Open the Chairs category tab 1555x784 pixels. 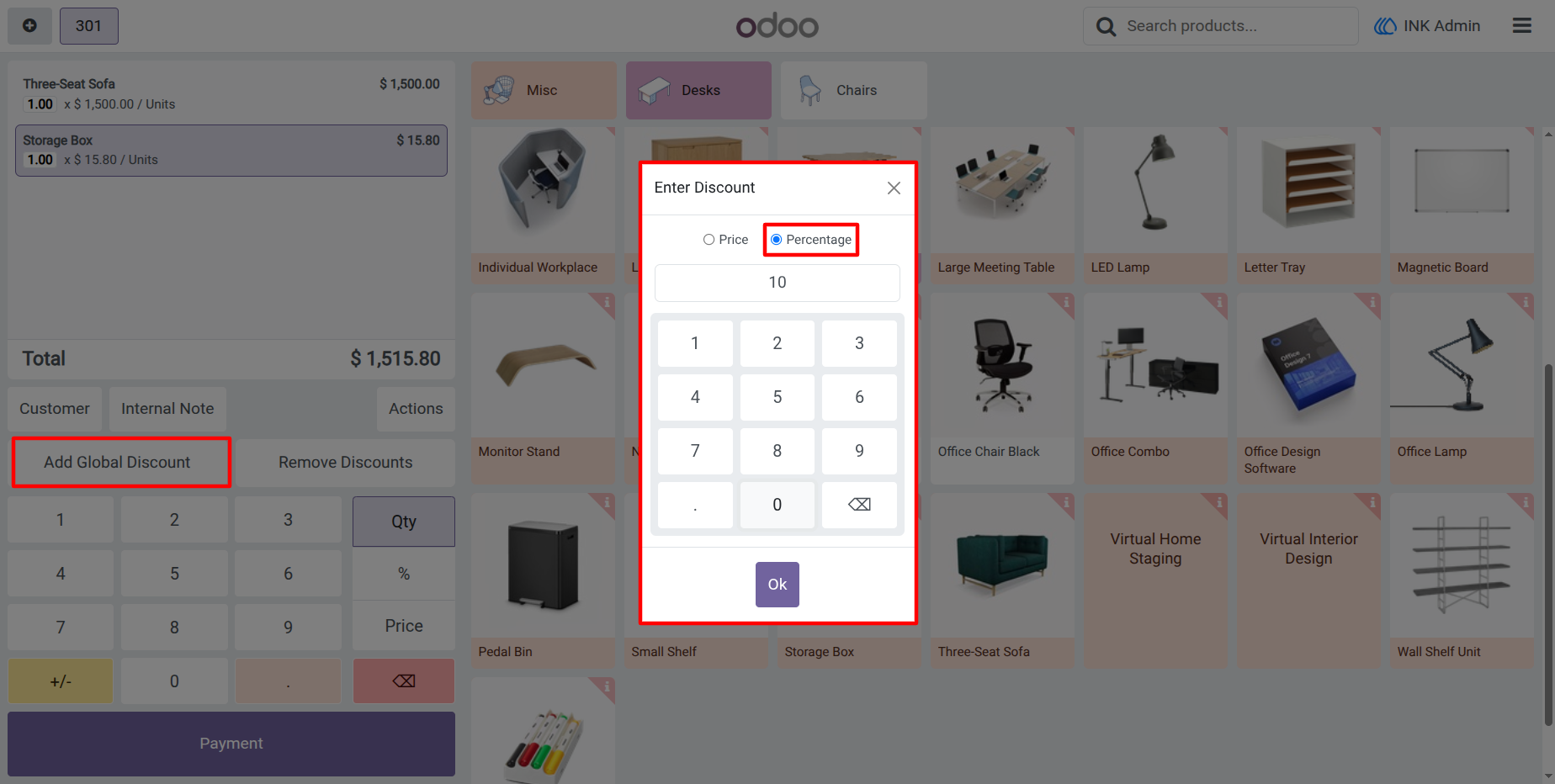point(853,90)
